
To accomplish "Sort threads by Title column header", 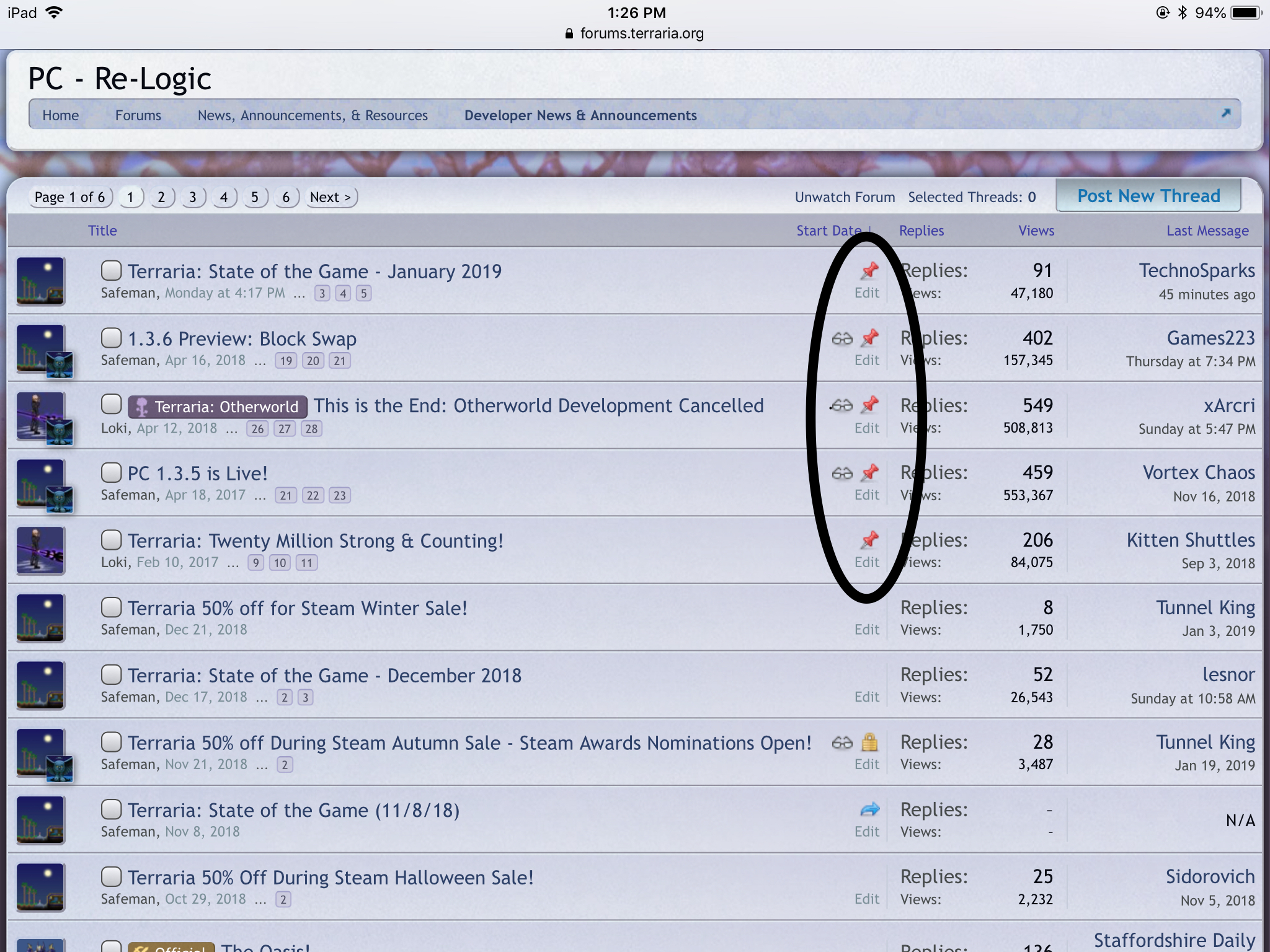I will (102, 231).
